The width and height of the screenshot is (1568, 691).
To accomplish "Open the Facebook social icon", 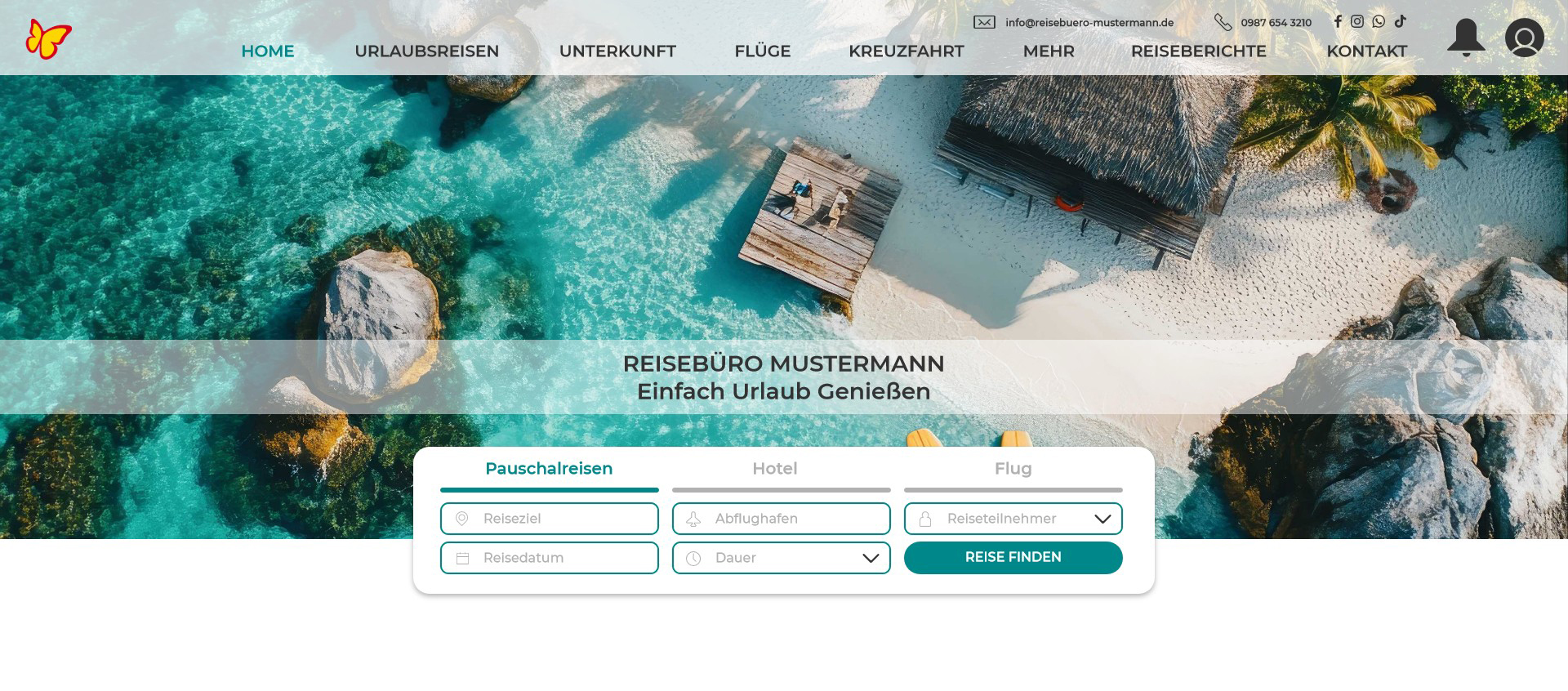I will tap(1338, 21).
